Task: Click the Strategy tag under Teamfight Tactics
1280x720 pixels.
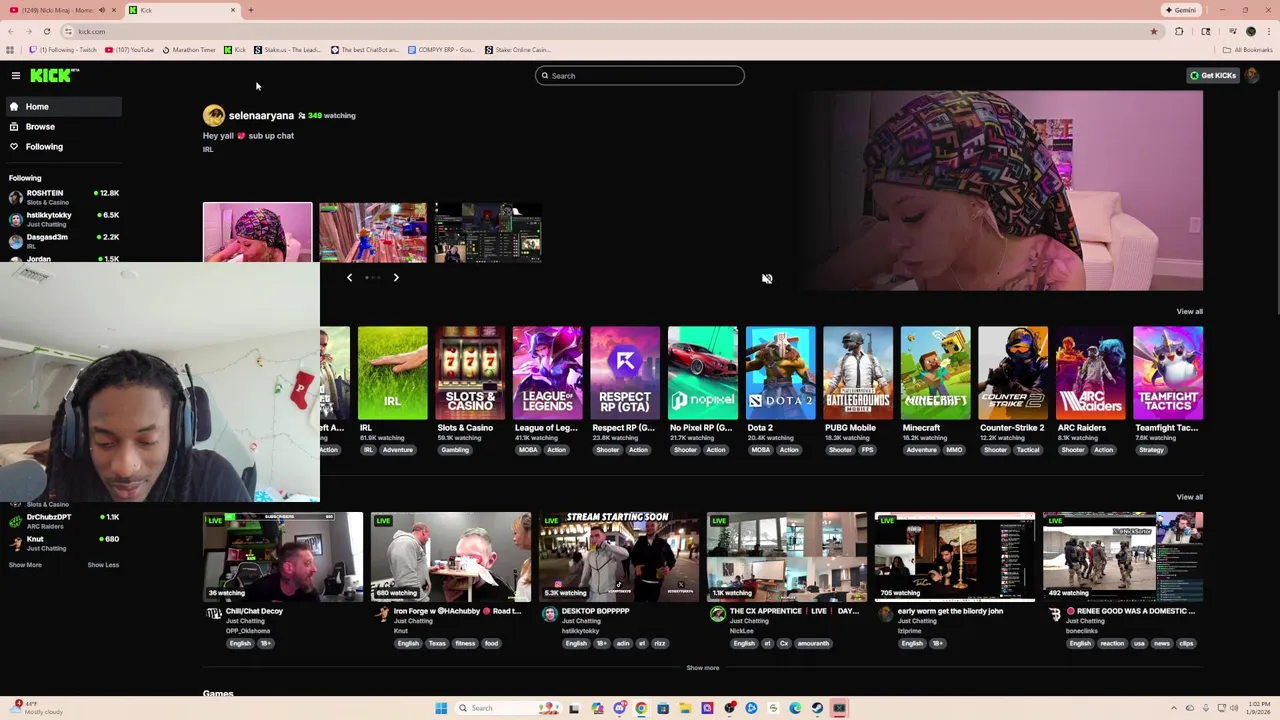Action: pyautogui.click(x=1151, y=450)
